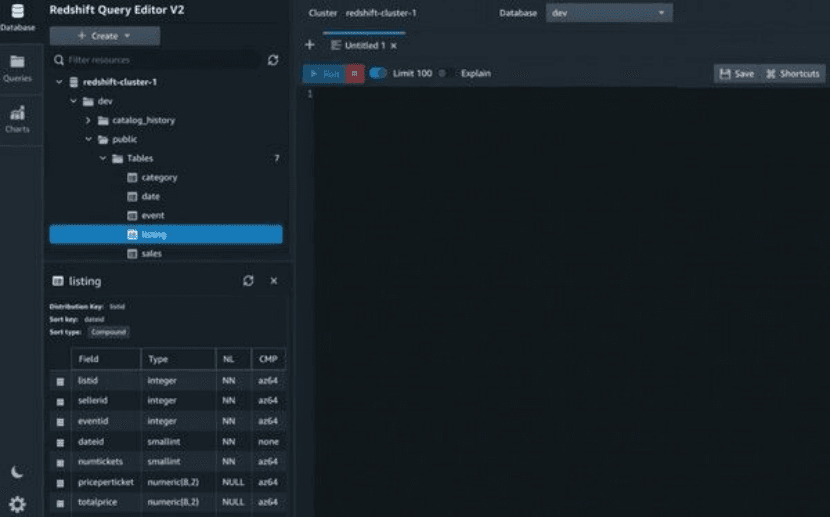
Task: Click the numtickets column icon
Action: (60, 462)
